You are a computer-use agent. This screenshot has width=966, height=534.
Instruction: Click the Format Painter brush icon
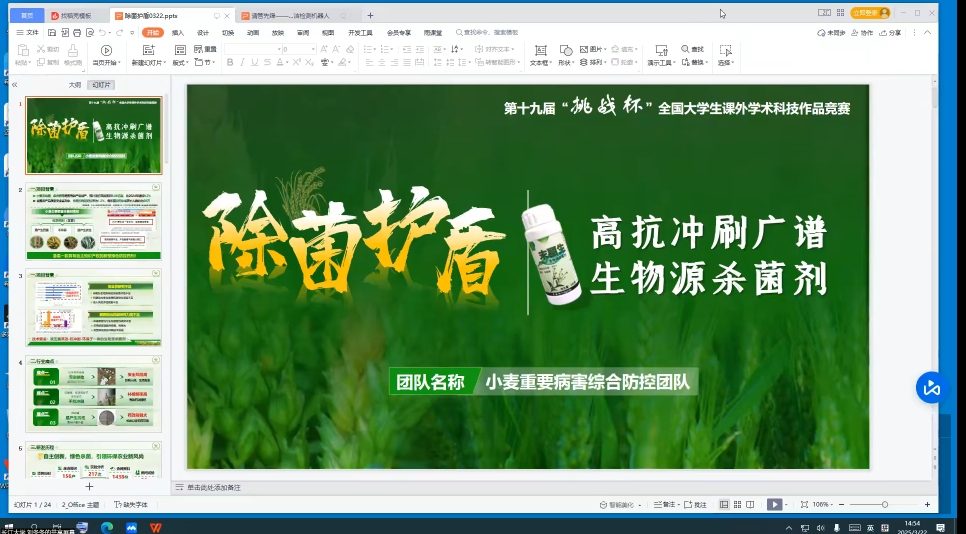click(73, 51)
